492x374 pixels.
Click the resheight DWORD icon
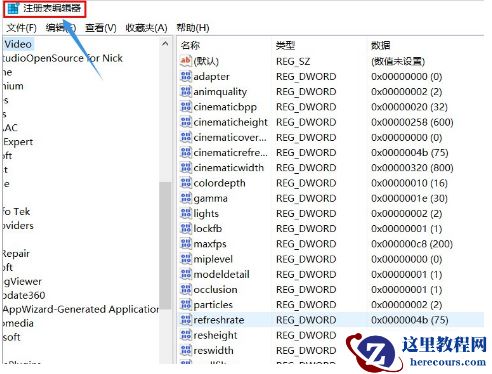186,335
